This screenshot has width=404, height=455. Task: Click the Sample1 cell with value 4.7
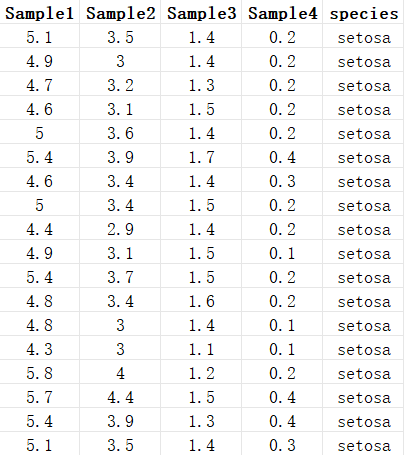pos(39,84)
